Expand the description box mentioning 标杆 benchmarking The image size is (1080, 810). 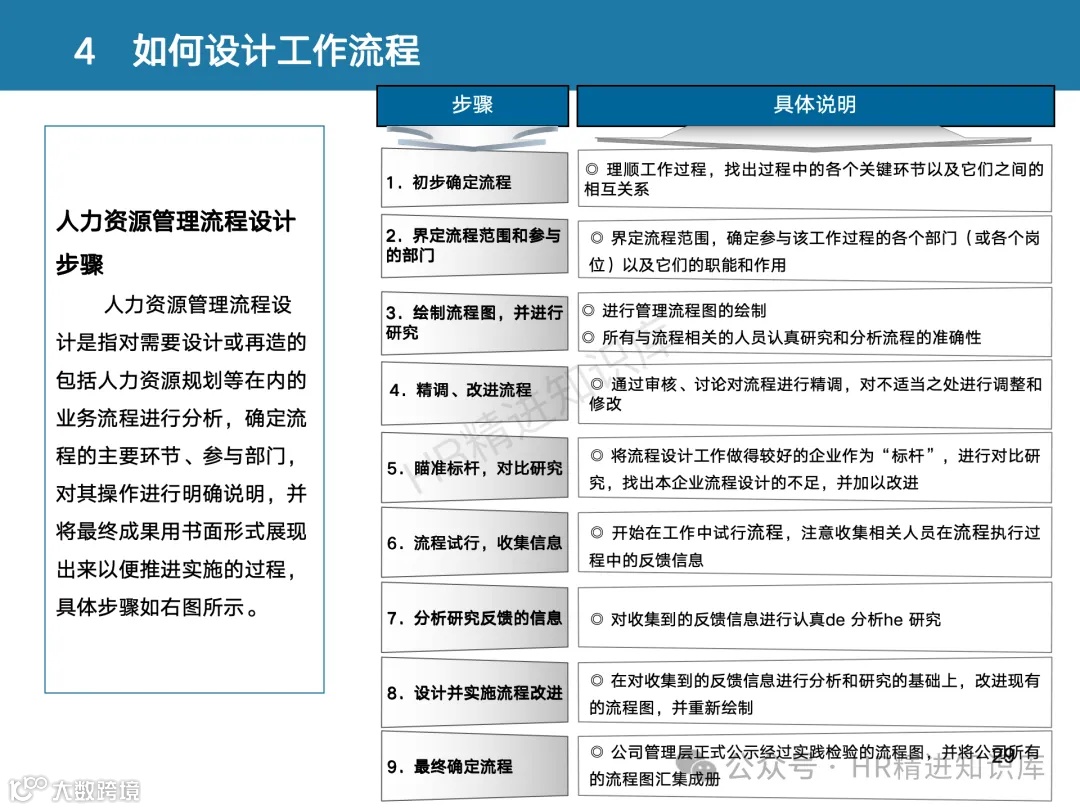pyautogui.click(x=815, y=466)
